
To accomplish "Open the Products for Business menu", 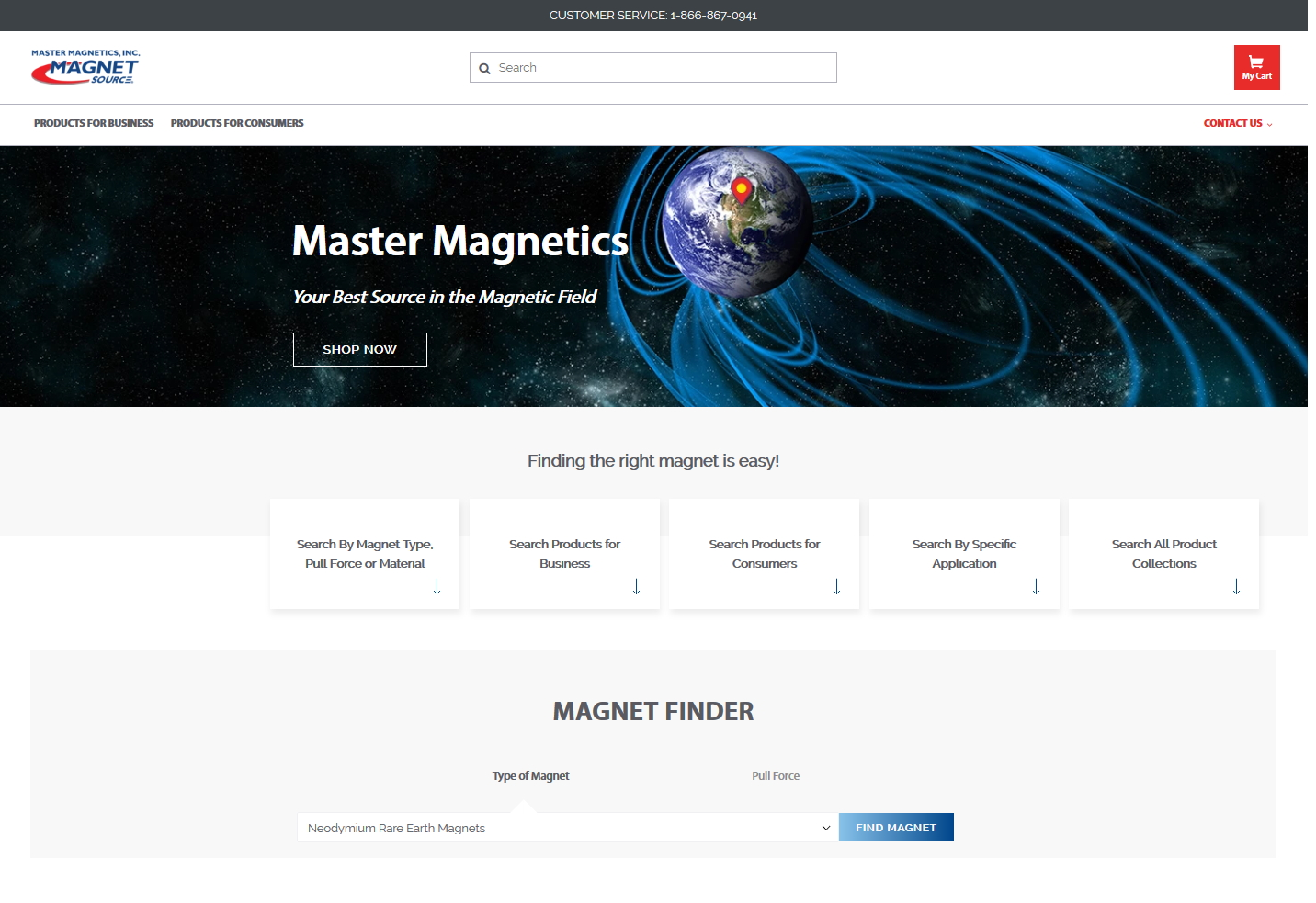I will coord(93,123).
